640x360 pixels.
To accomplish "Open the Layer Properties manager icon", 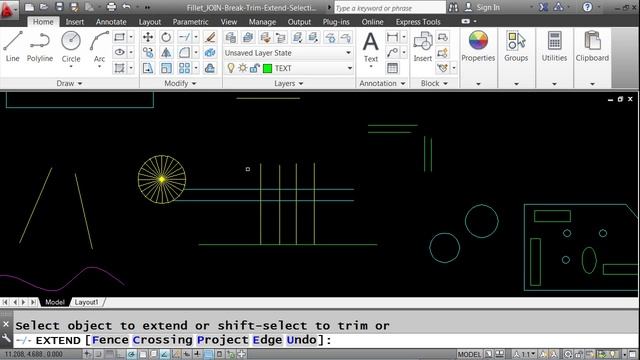I will 231,38.
